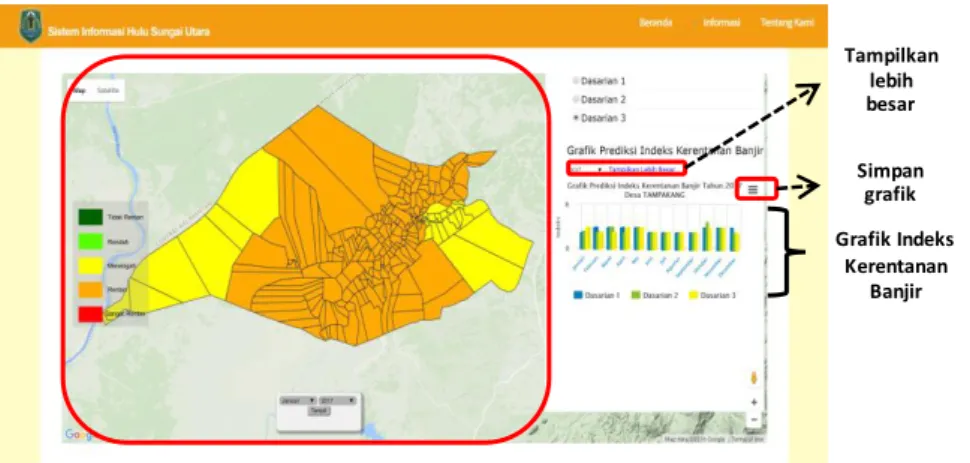970x463 pixels.
Task: Click the Google logo on the map
Action: point(78,435)
